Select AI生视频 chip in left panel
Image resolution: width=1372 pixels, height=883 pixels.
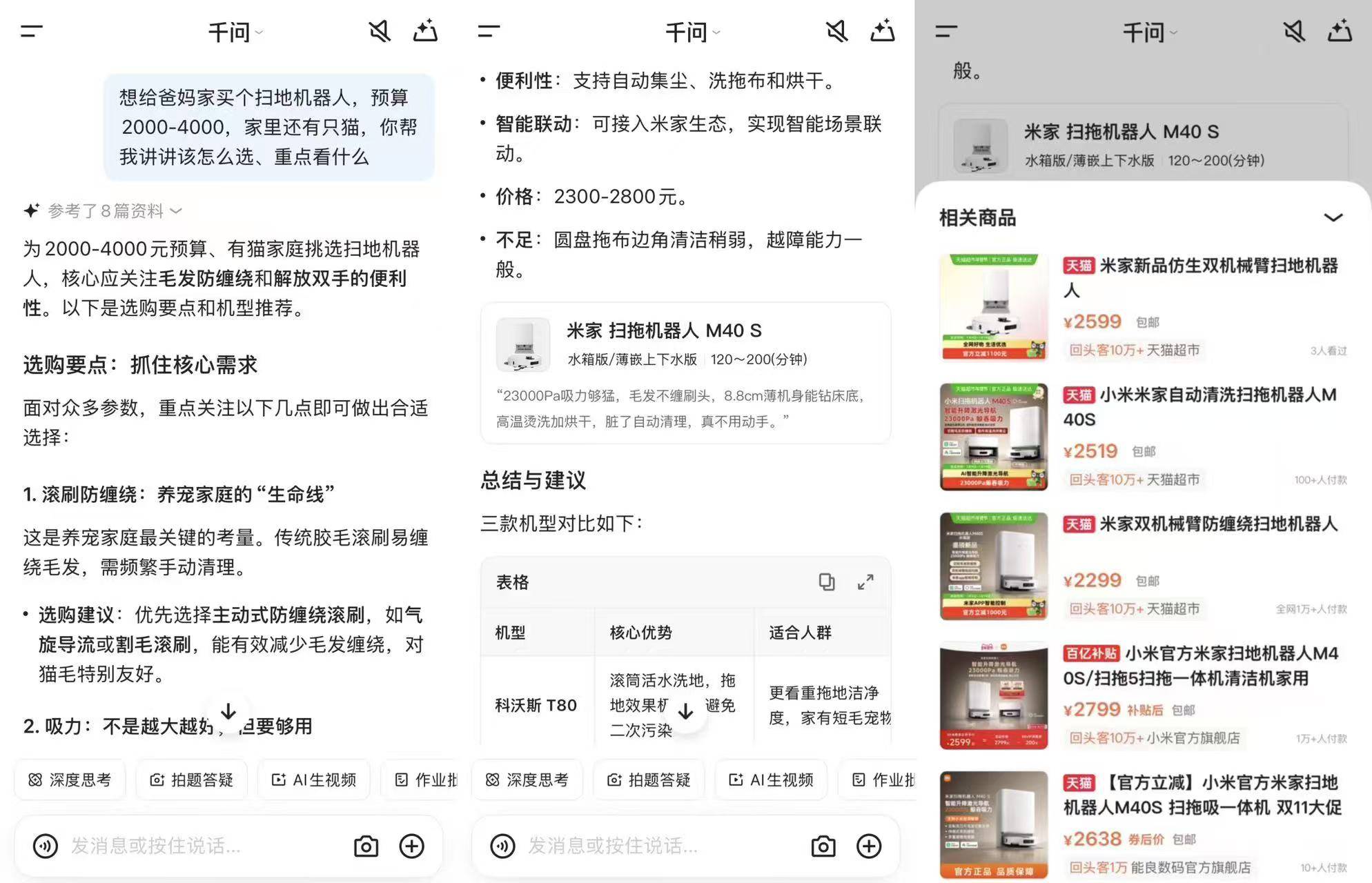click(x=315, y=780)
